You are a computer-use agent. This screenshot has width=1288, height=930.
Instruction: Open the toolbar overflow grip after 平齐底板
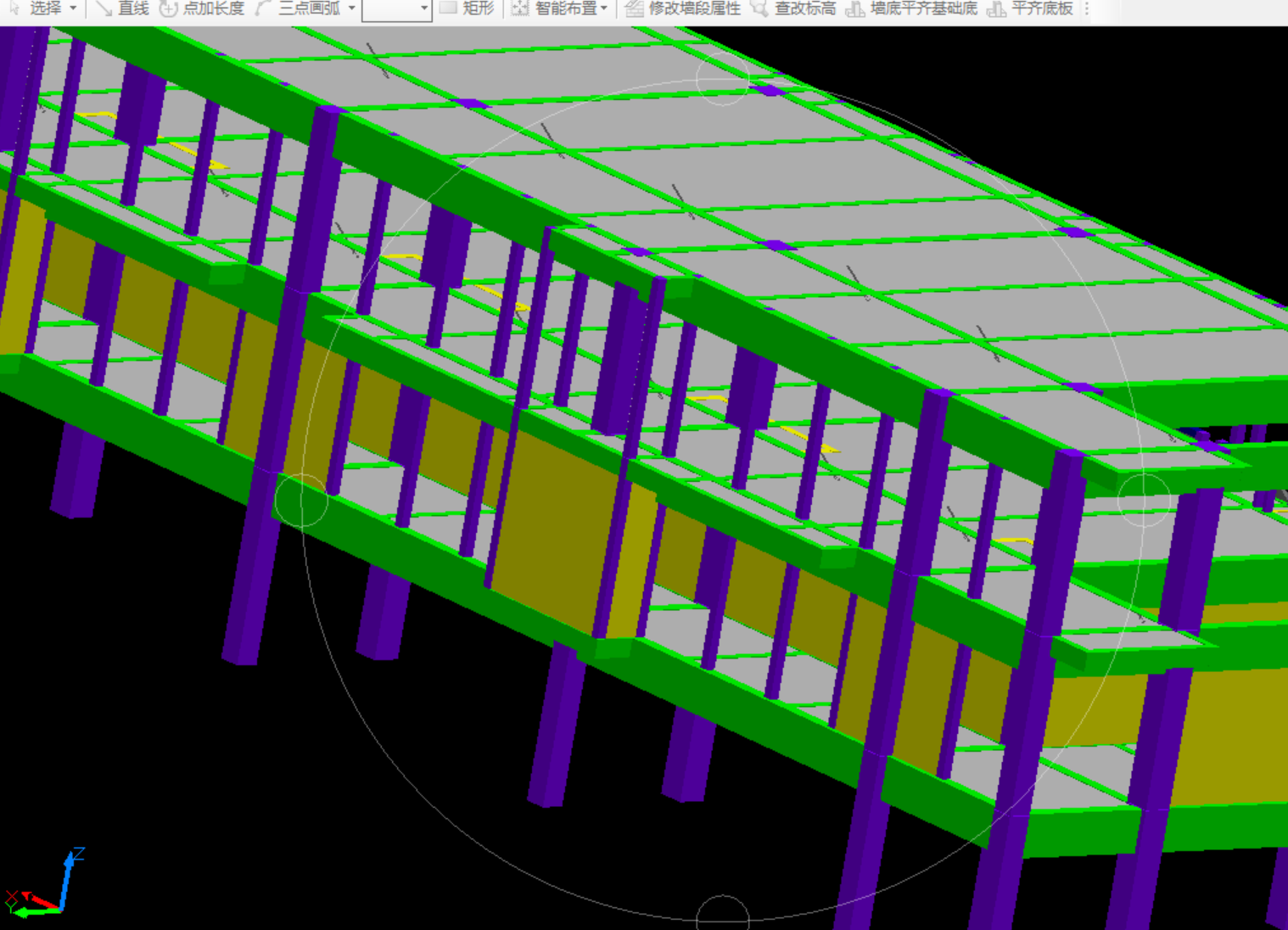1086,8
